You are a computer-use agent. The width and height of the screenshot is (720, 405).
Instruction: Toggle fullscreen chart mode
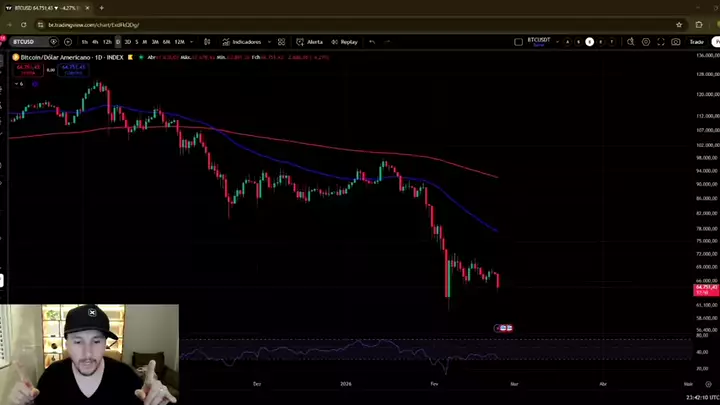click(x=661, y=42)
